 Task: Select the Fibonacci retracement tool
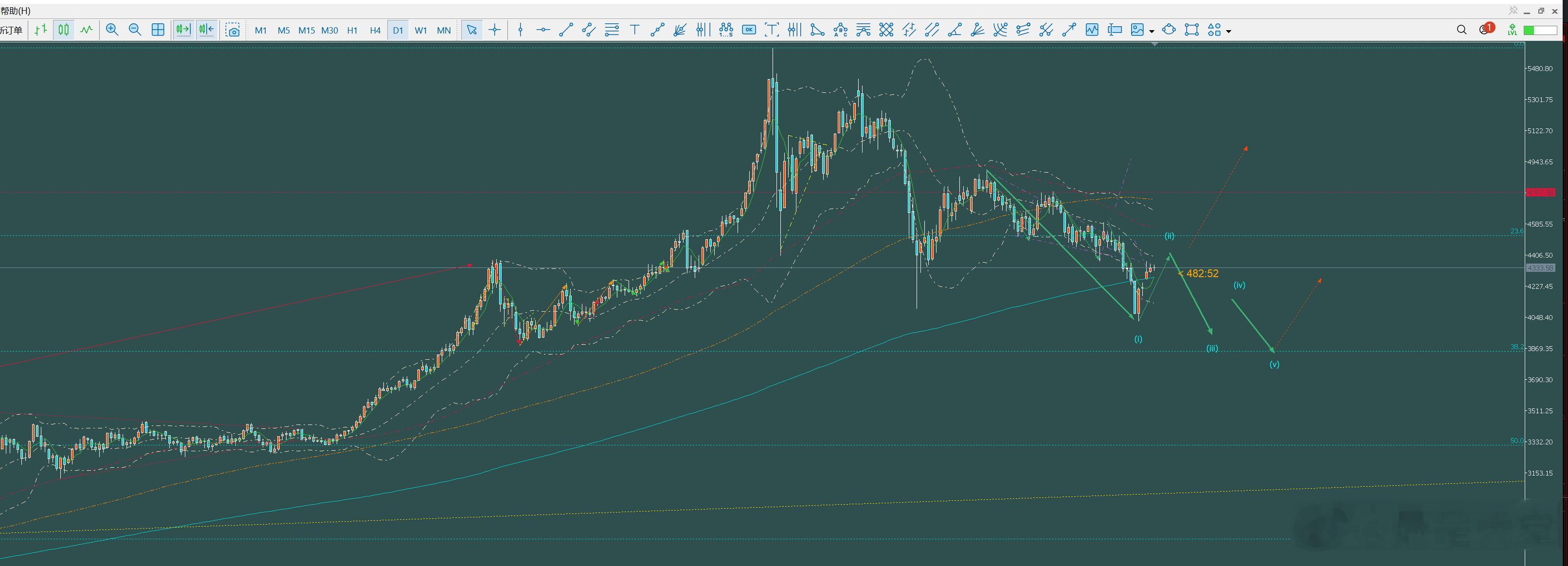612,30
